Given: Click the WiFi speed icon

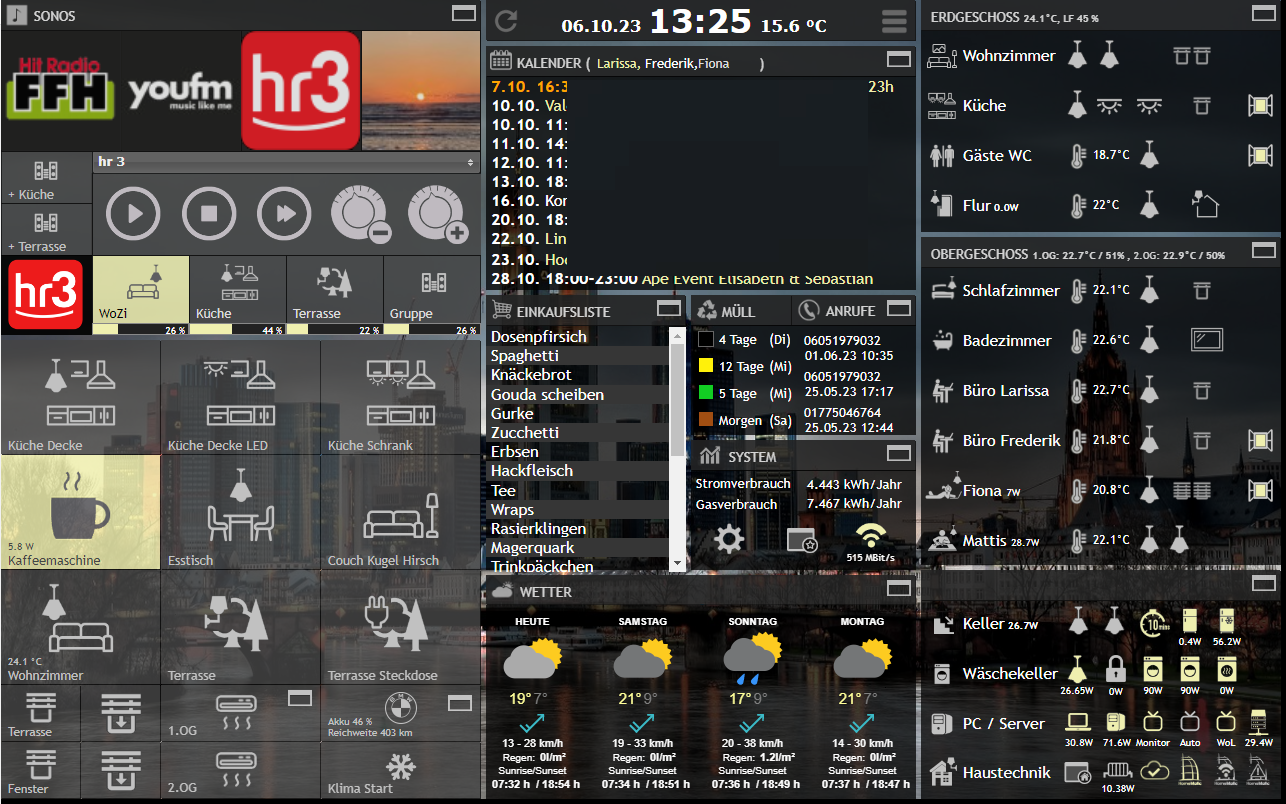Looking at the screenshot, I should 871,537.
